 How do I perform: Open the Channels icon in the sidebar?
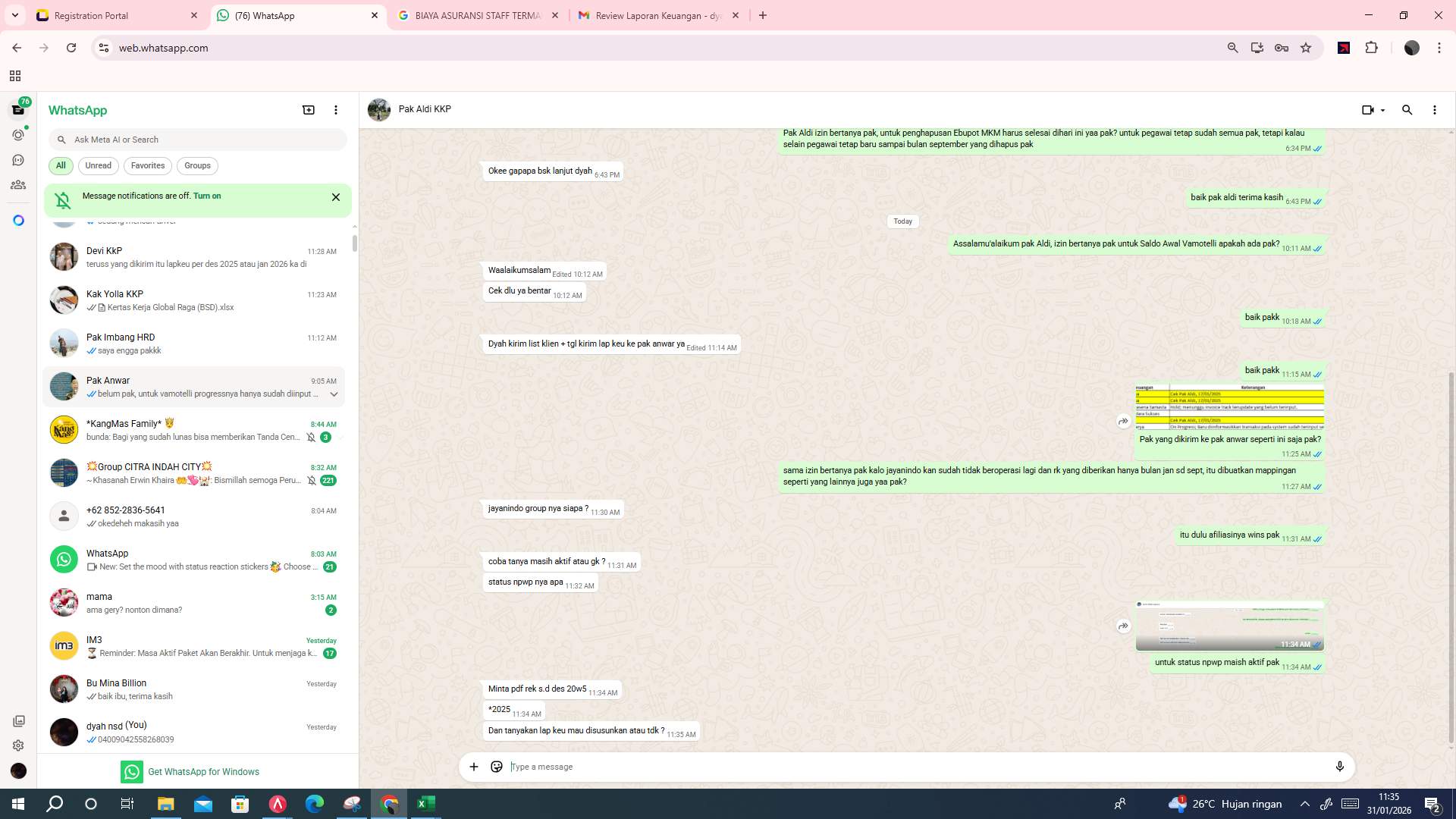click(18, 160)
